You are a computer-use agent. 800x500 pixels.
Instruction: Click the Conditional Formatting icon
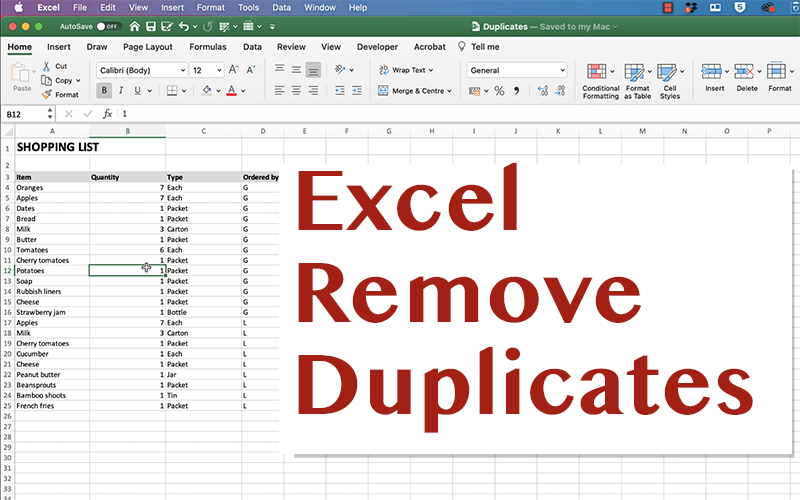tap(596, 71)
